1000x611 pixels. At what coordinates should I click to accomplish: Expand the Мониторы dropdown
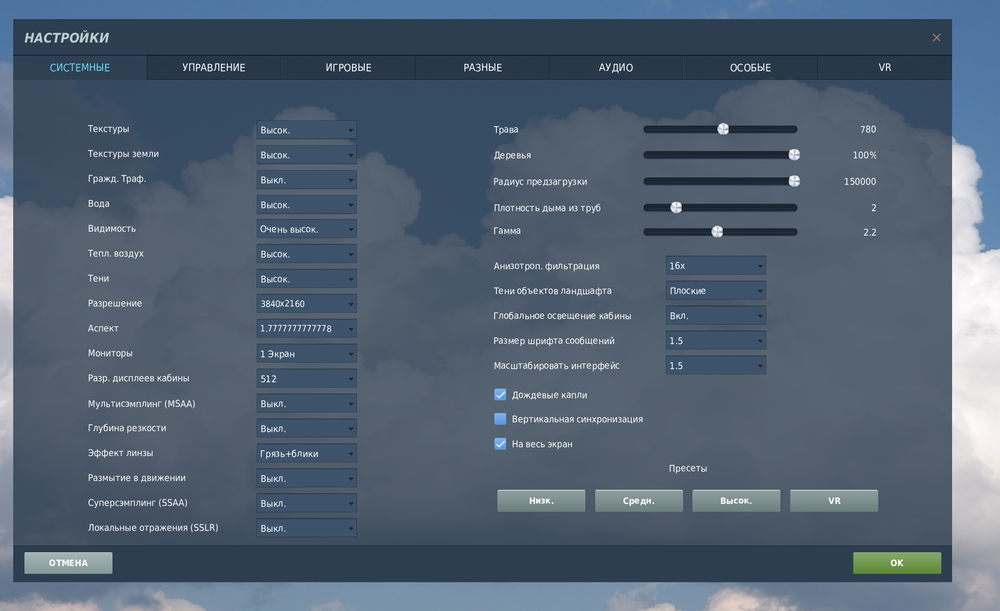pos(306,353)
